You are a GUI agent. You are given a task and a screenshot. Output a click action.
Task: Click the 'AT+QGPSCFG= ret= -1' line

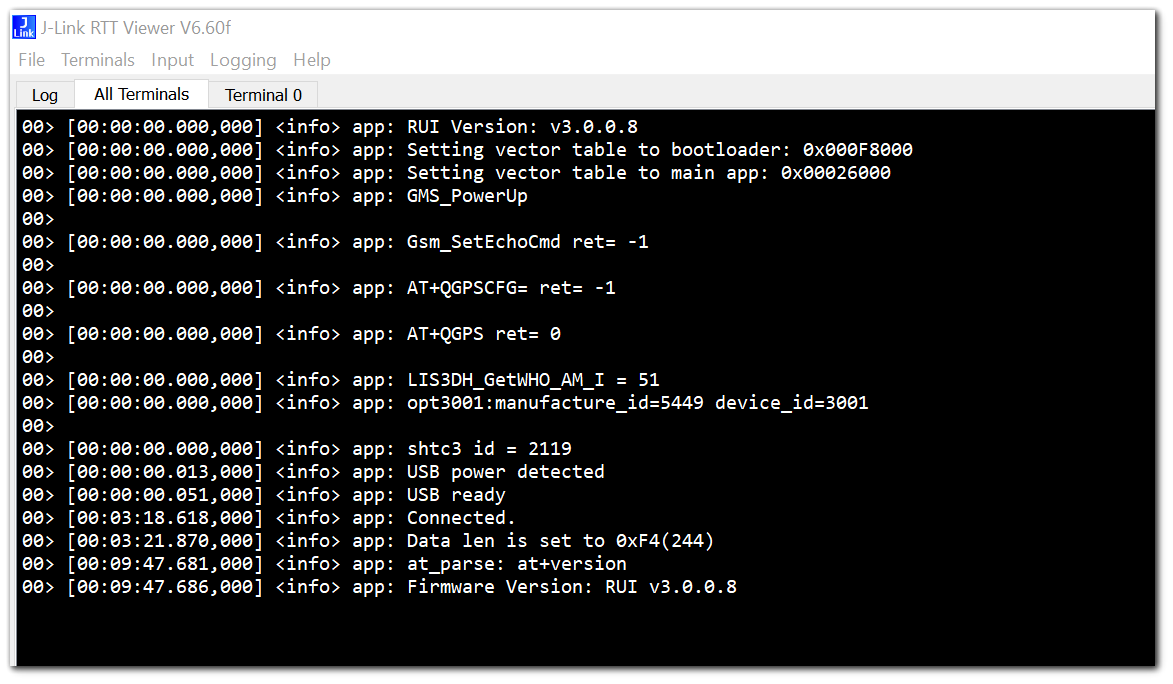pos(319,288)
